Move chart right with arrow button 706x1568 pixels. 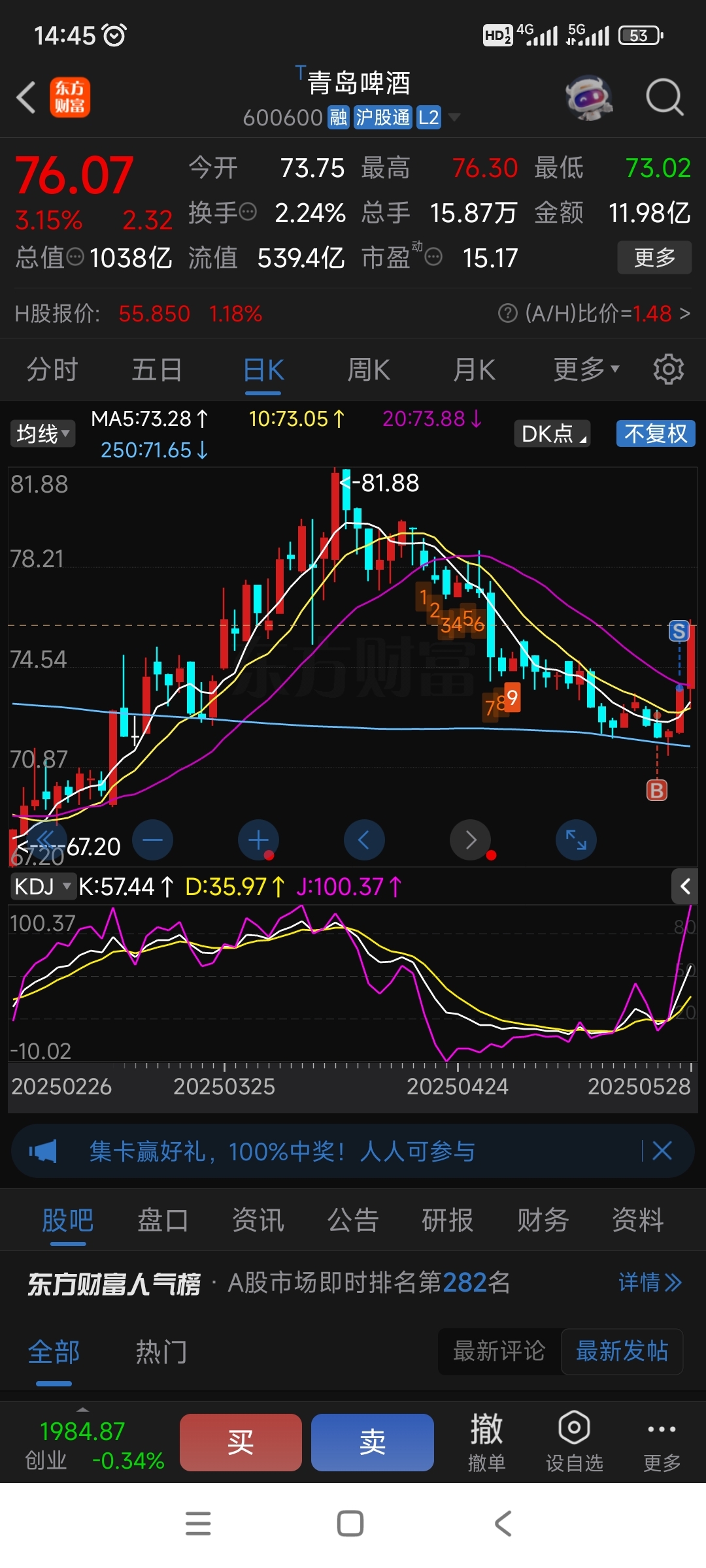pos(470,840)
